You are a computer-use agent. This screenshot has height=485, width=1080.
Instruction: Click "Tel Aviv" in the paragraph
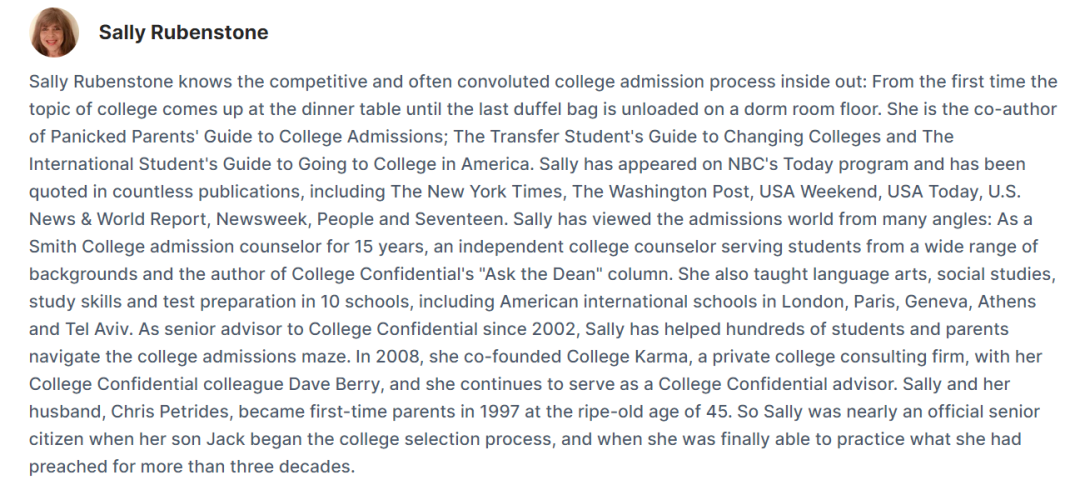click(98, 329)
